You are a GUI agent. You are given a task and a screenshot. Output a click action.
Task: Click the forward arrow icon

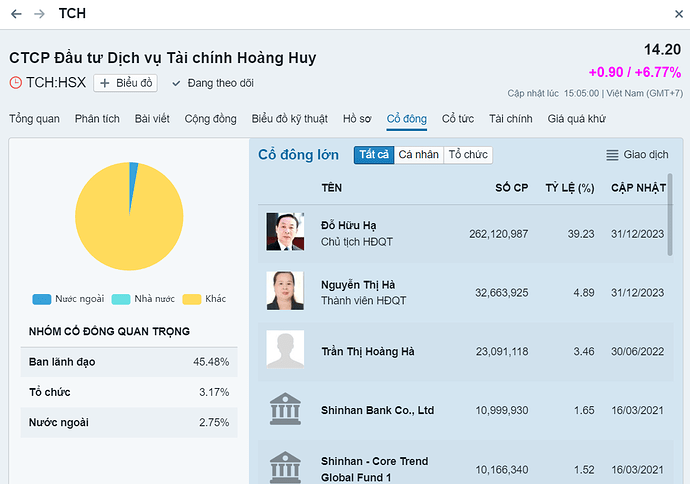click(x=39, y=14)
